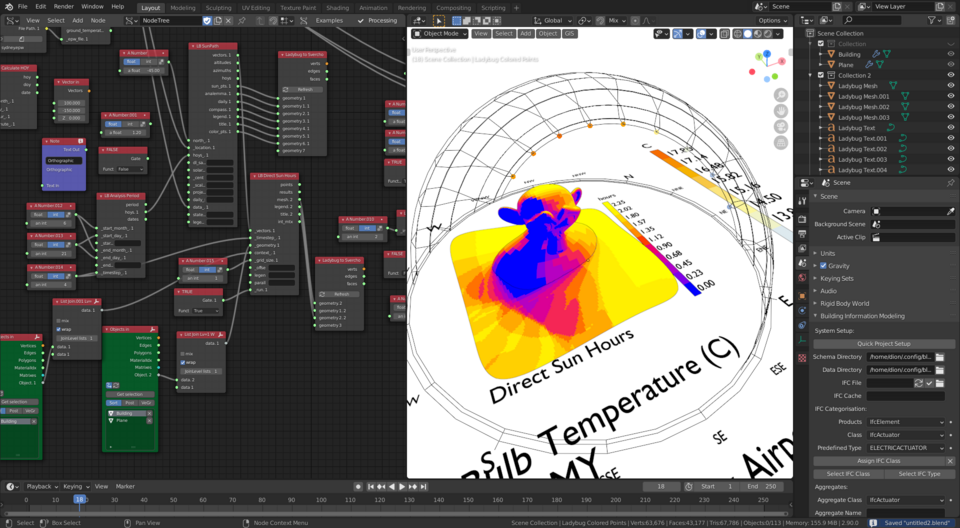This screenshot has height=528, width=960.
Task: Open the View Layer properties tab icon
Action: pos(802,248)
